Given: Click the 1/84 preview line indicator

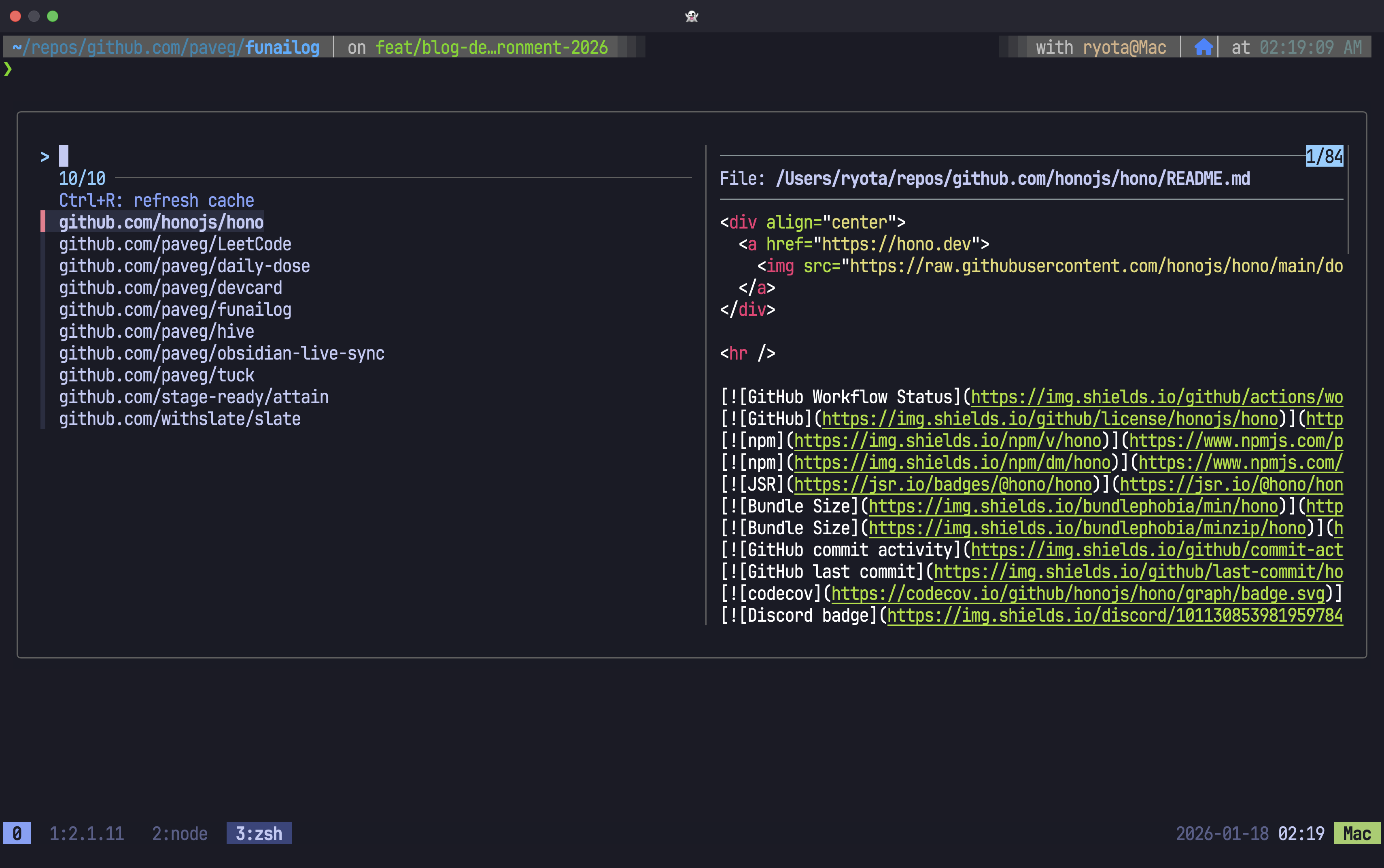Looking at the screenshot, I should point(1324,156).
